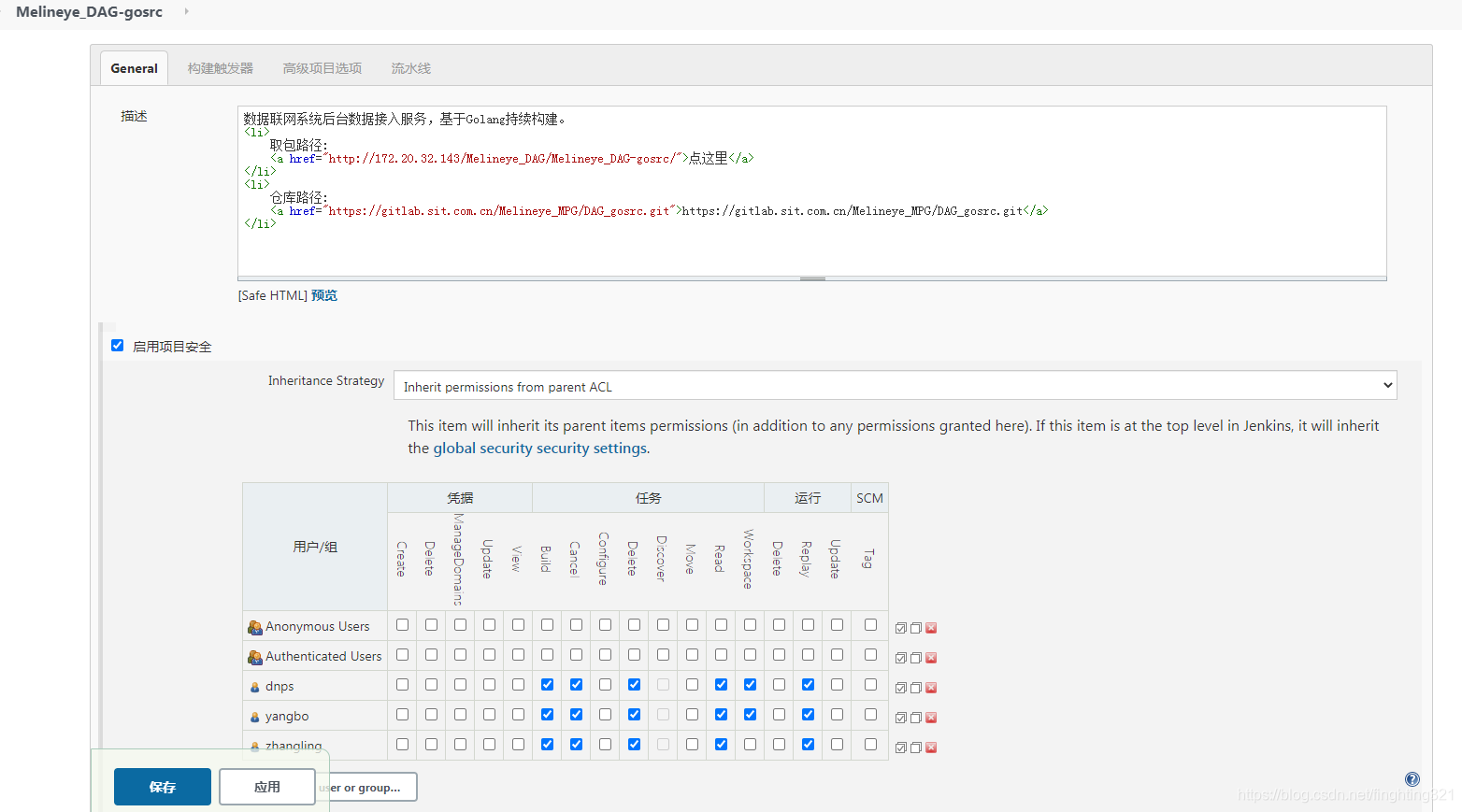Remove the dnps user row
Screen dimensions: 1462x812
click(931, 688)
